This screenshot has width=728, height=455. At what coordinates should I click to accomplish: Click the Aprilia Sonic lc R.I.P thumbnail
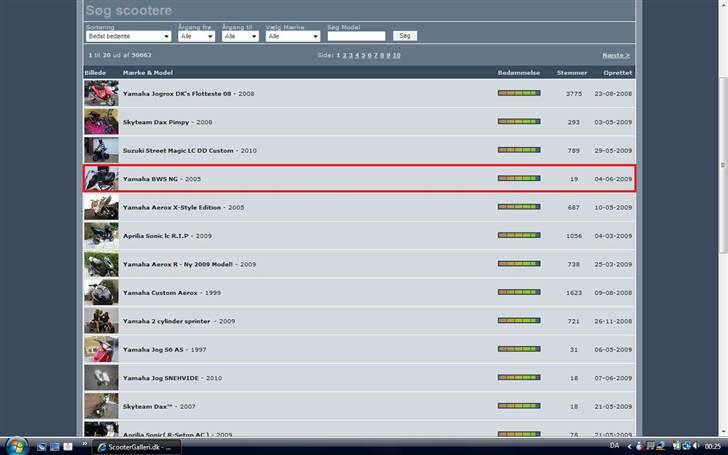[101, 236]
